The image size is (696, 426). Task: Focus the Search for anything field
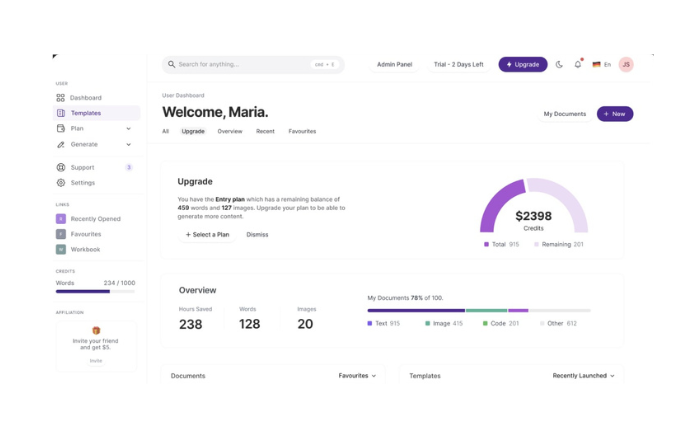(253, 64)
